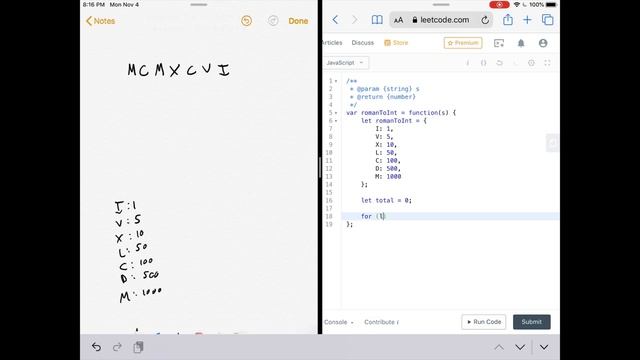Tap keyboard bar paste clipboard icon

click(138, 347)
